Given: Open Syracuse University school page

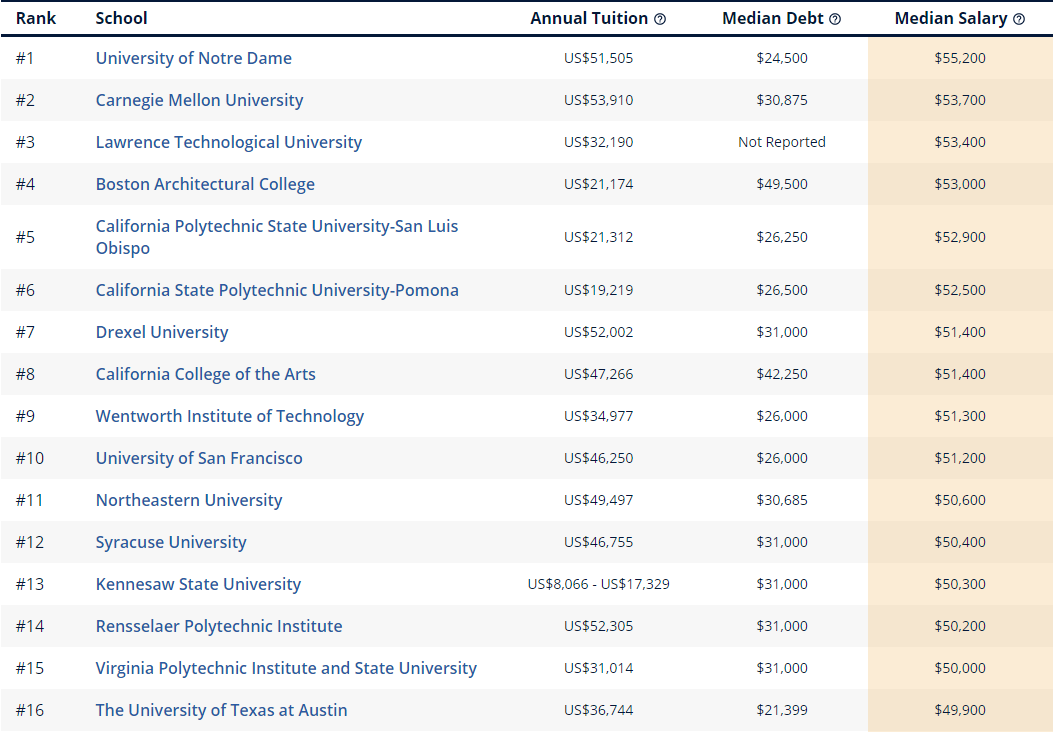Looking at the screenshot, I should click(x=171, y=542).
